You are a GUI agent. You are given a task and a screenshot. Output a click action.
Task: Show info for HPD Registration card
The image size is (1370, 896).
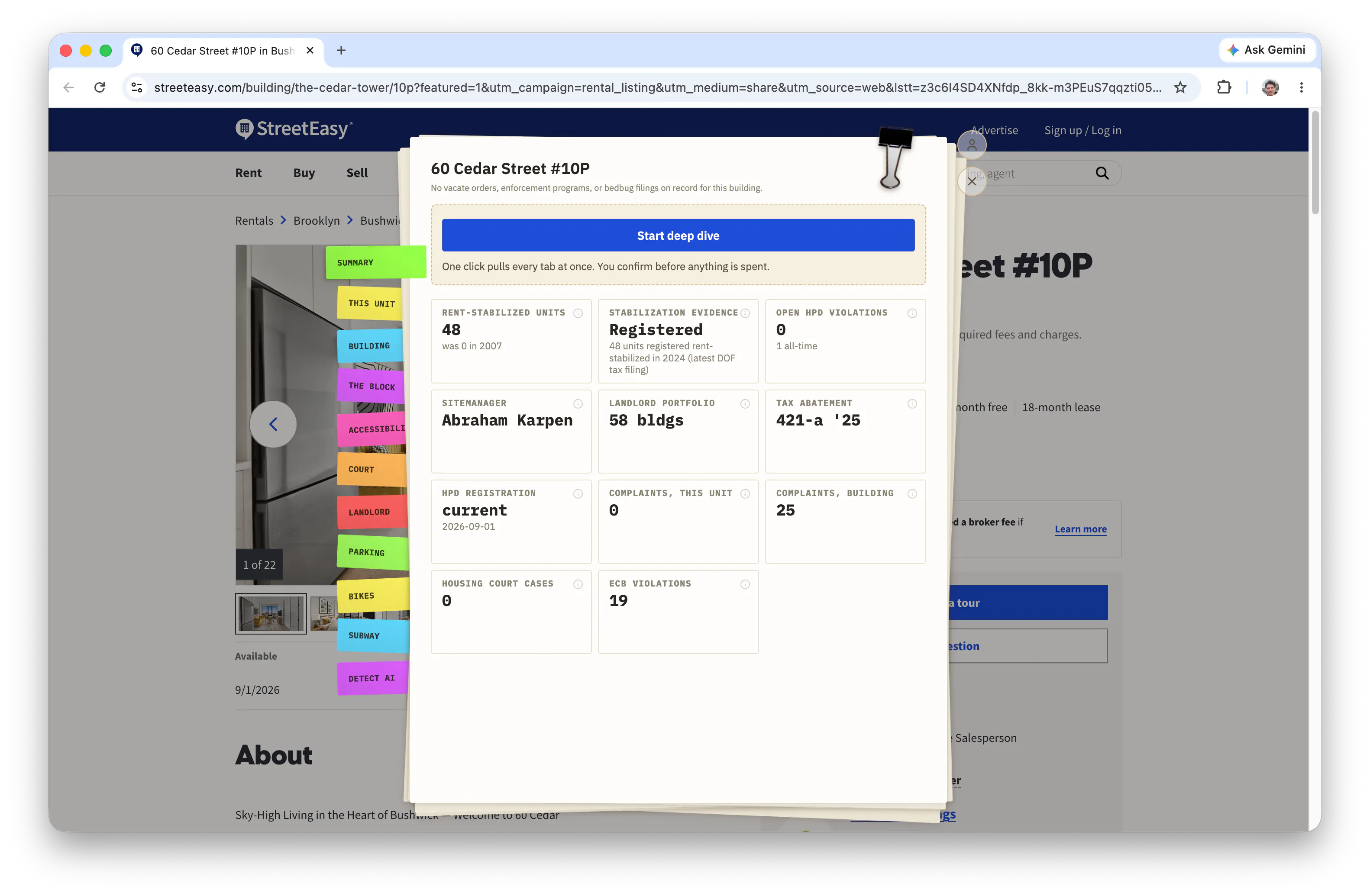pyautogui.click(x=577, y=494)
